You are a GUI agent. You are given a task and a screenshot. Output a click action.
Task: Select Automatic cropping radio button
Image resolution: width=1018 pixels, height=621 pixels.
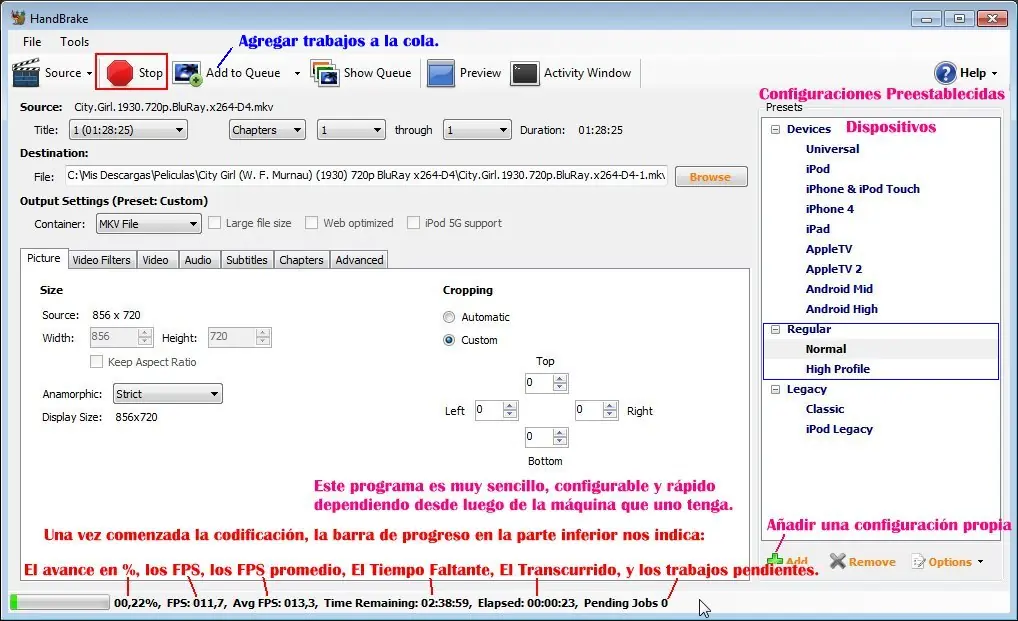pos(449,317)
